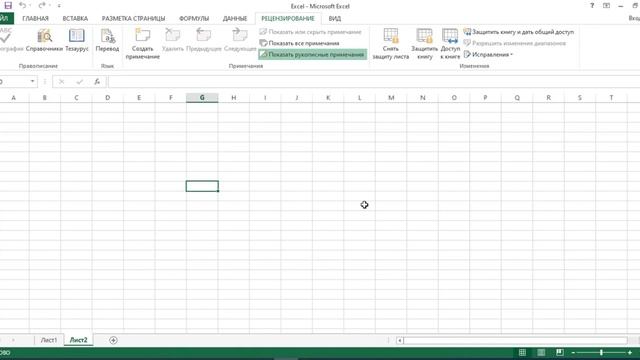The height and width of the screenshot is (360, 640).
Task: Create a new comment with Создать примечание
Action: 142,44
